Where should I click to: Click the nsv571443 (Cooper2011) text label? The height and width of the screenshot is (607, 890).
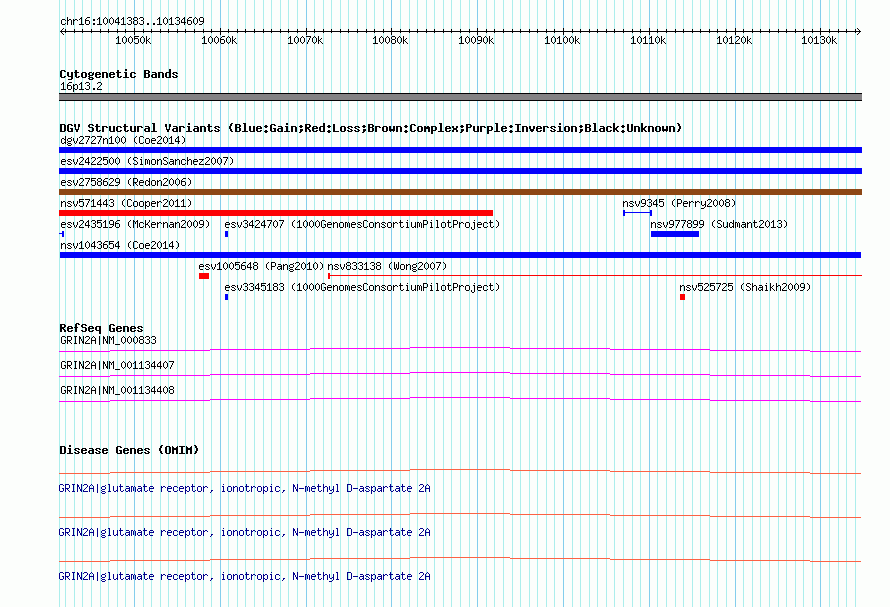coord(126,203)
